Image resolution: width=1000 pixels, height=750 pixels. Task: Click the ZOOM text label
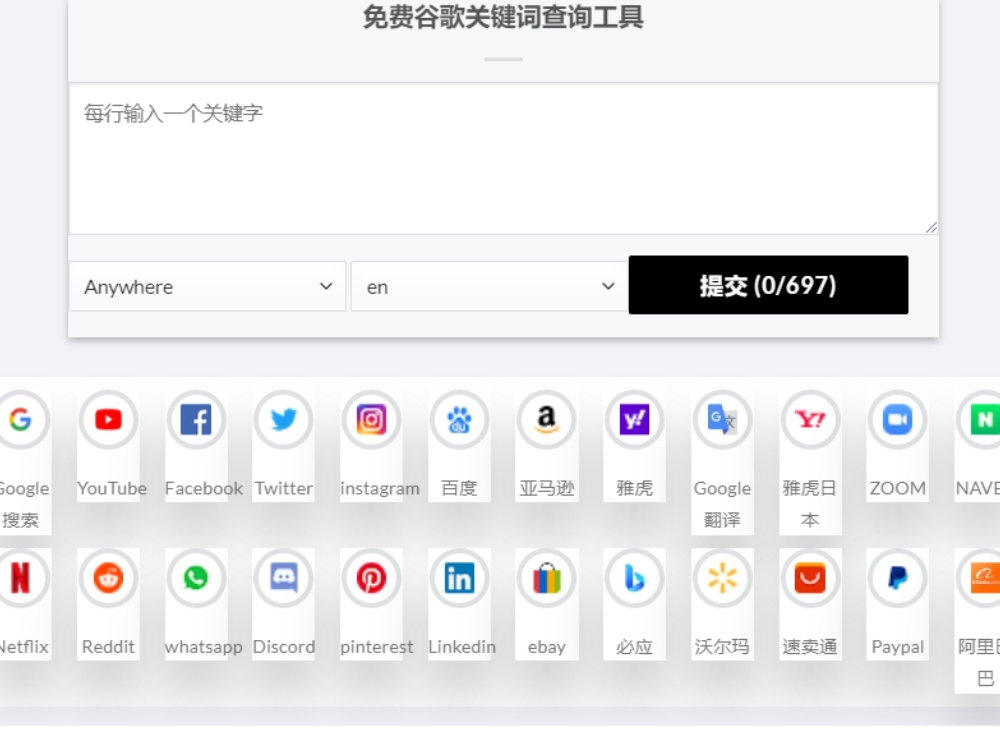coord(897,489)
